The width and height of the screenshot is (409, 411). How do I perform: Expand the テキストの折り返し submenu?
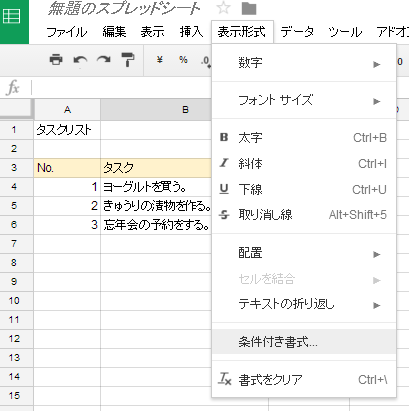click(304, 304)
